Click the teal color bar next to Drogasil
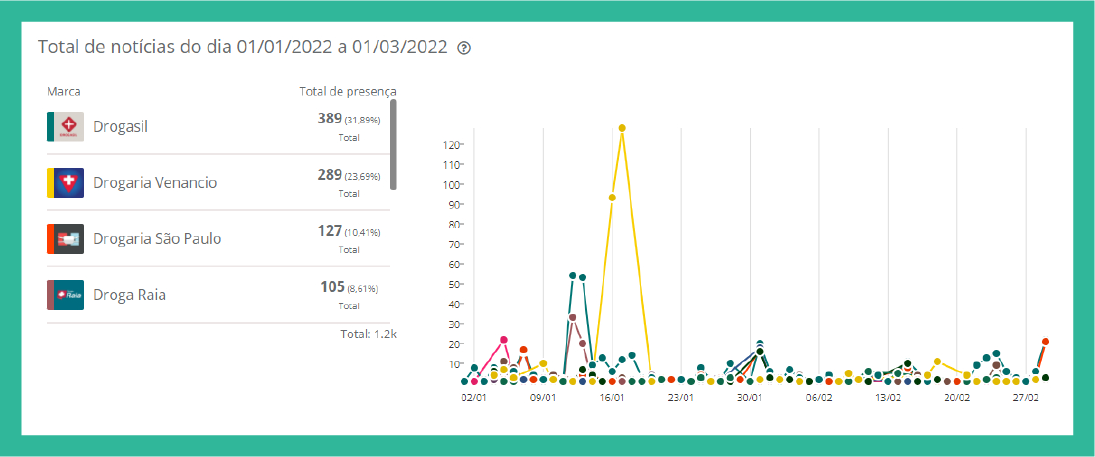 pos(50,127)
